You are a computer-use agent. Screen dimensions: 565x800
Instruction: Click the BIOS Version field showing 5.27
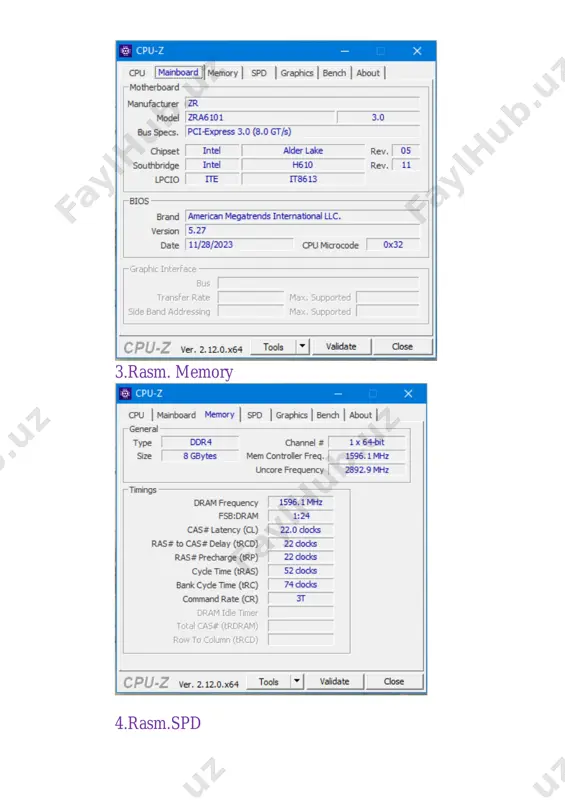tap(303, 231)
